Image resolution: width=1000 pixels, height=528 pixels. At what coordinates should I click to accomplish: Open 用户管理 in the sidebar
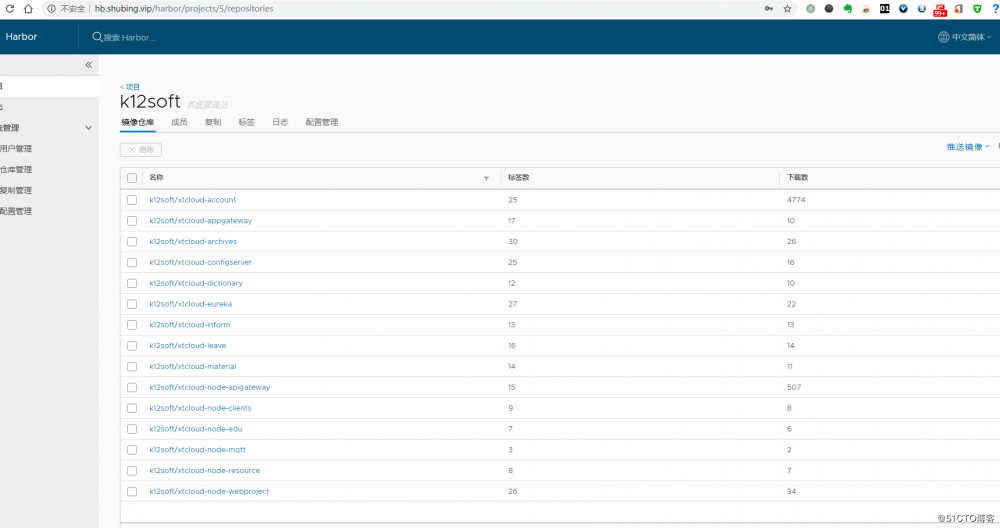click(x=16, y=149)
